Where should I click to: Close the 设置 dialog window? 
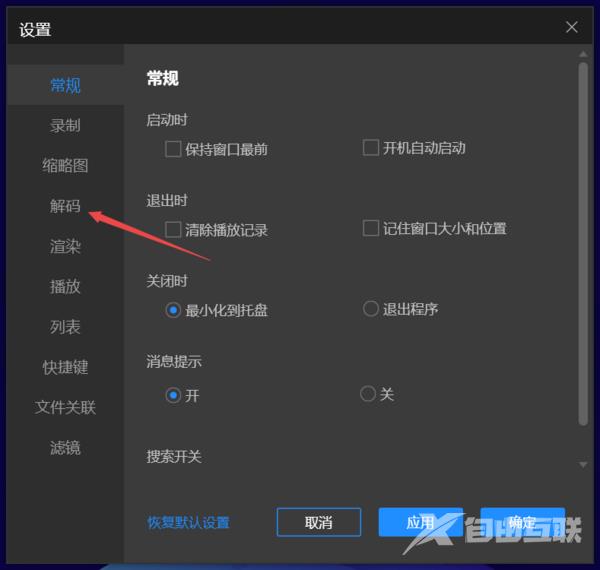coord(572,27)
